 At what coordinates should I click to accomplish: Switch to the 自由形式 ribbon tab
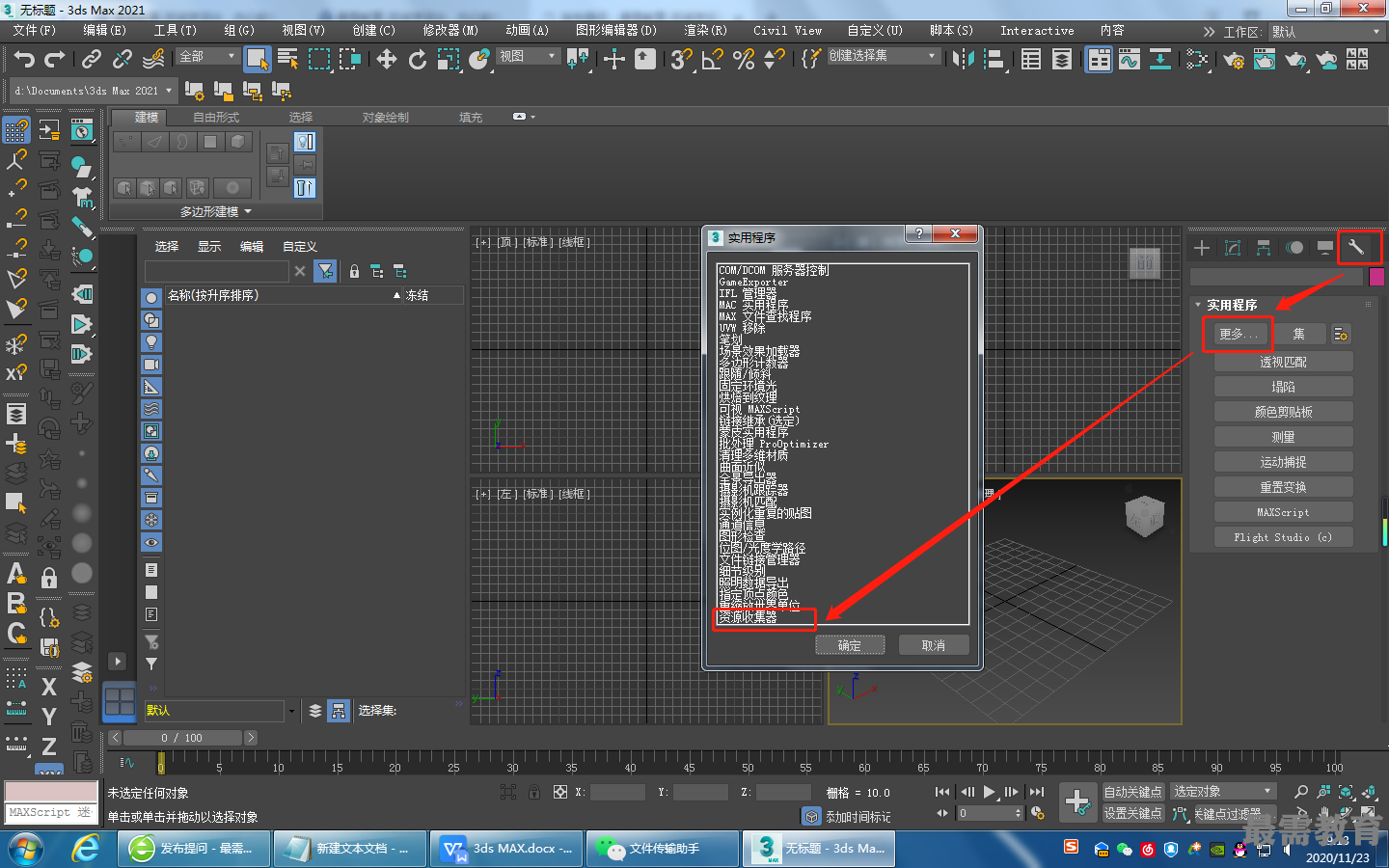216,118
